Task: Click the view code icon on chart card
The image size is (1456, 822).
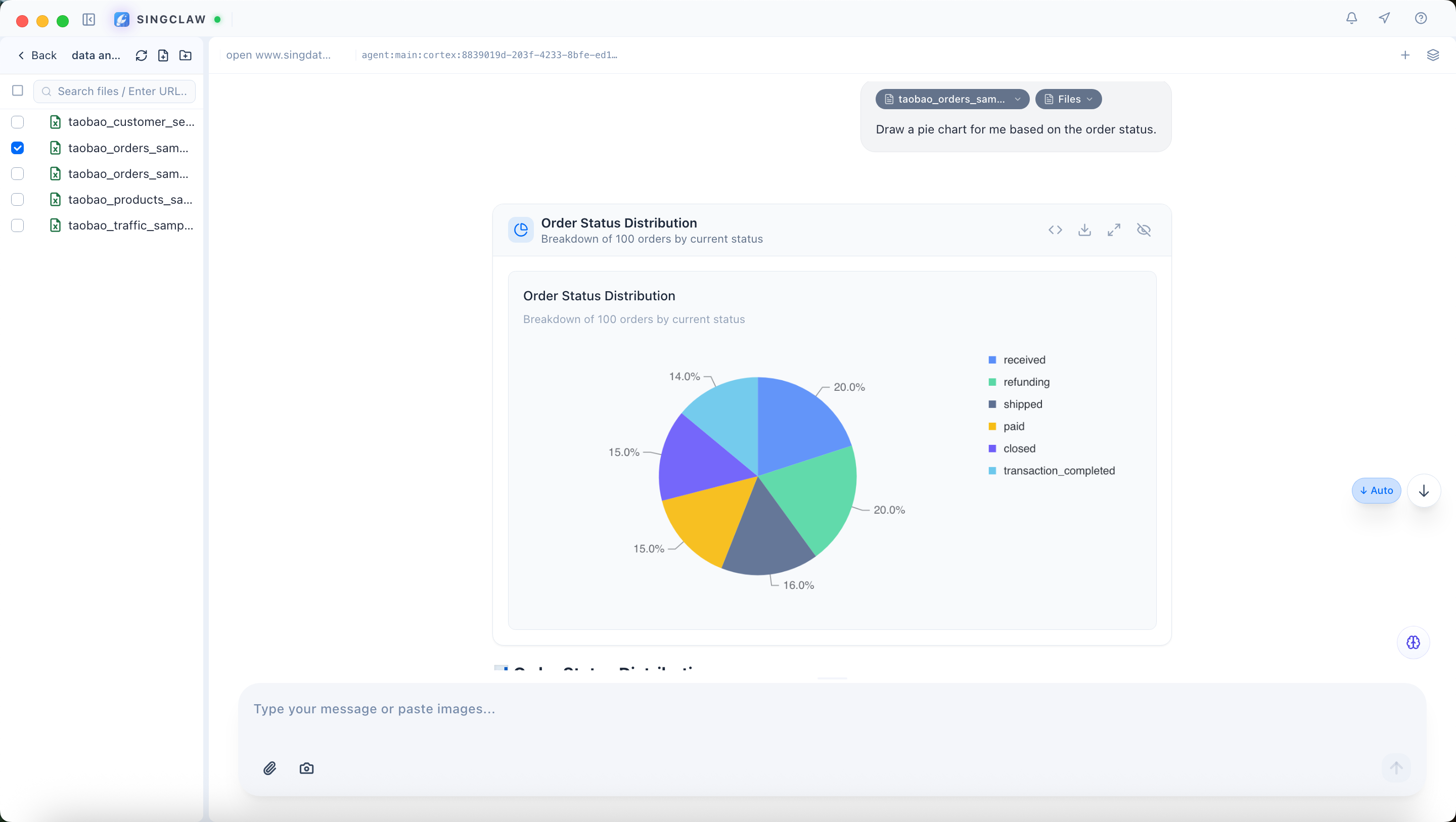Action: 1055,230
